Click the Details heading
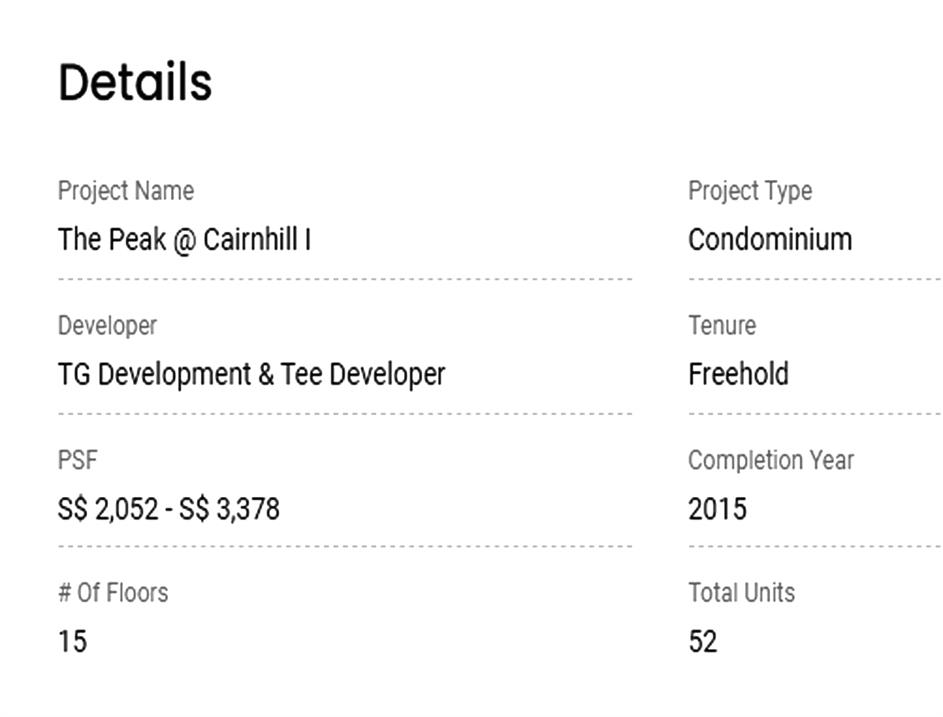 135,82
